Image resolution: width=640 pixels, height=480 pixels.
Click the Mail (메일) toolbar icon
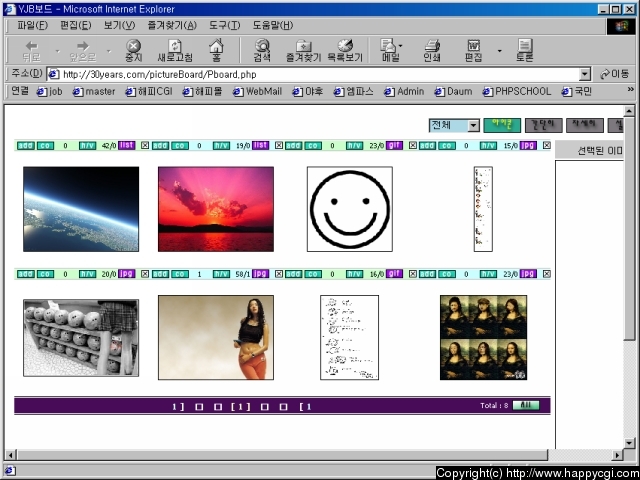(x=389, y=51)
